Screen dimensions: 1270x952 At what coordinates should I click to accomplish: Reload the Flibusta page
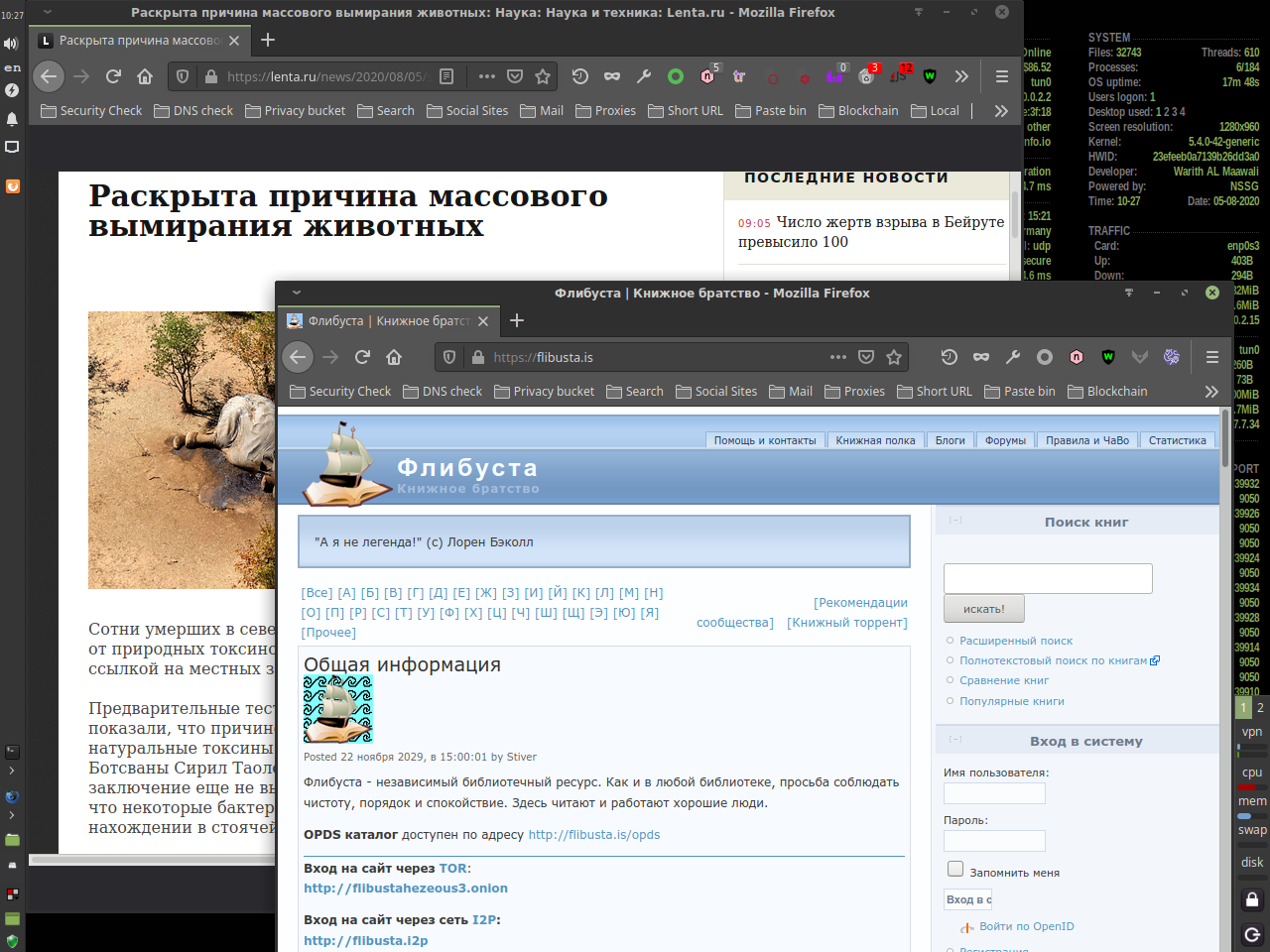pos(362,357)
